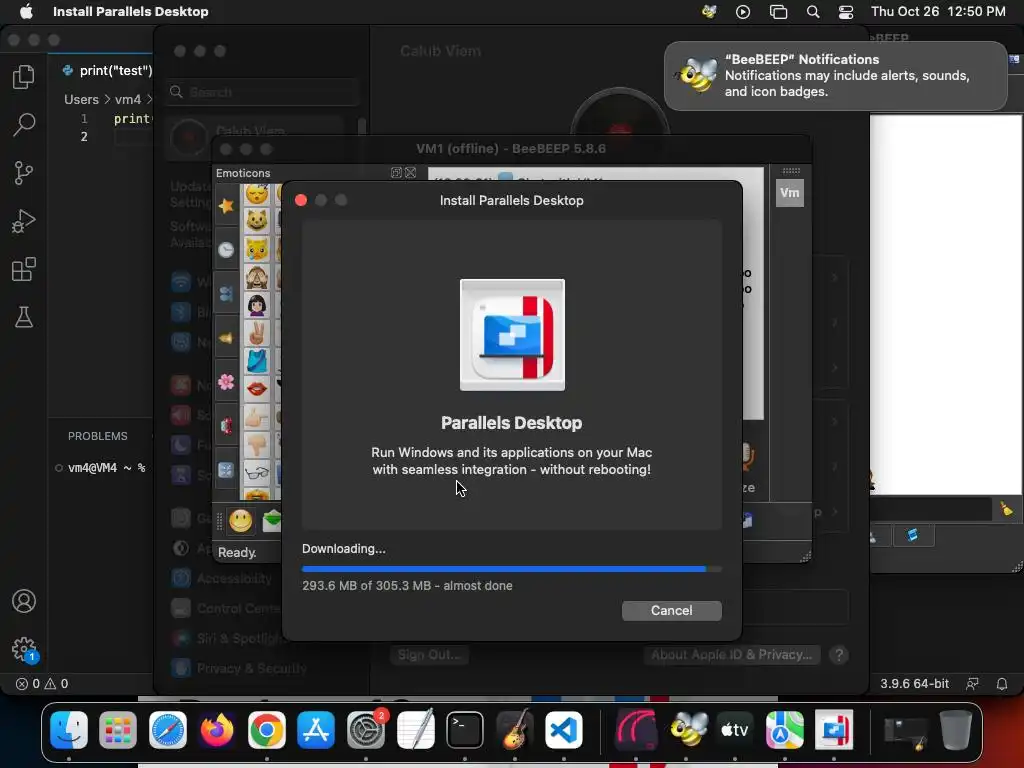Click Sign Out button in System Settings

[430, 655]
